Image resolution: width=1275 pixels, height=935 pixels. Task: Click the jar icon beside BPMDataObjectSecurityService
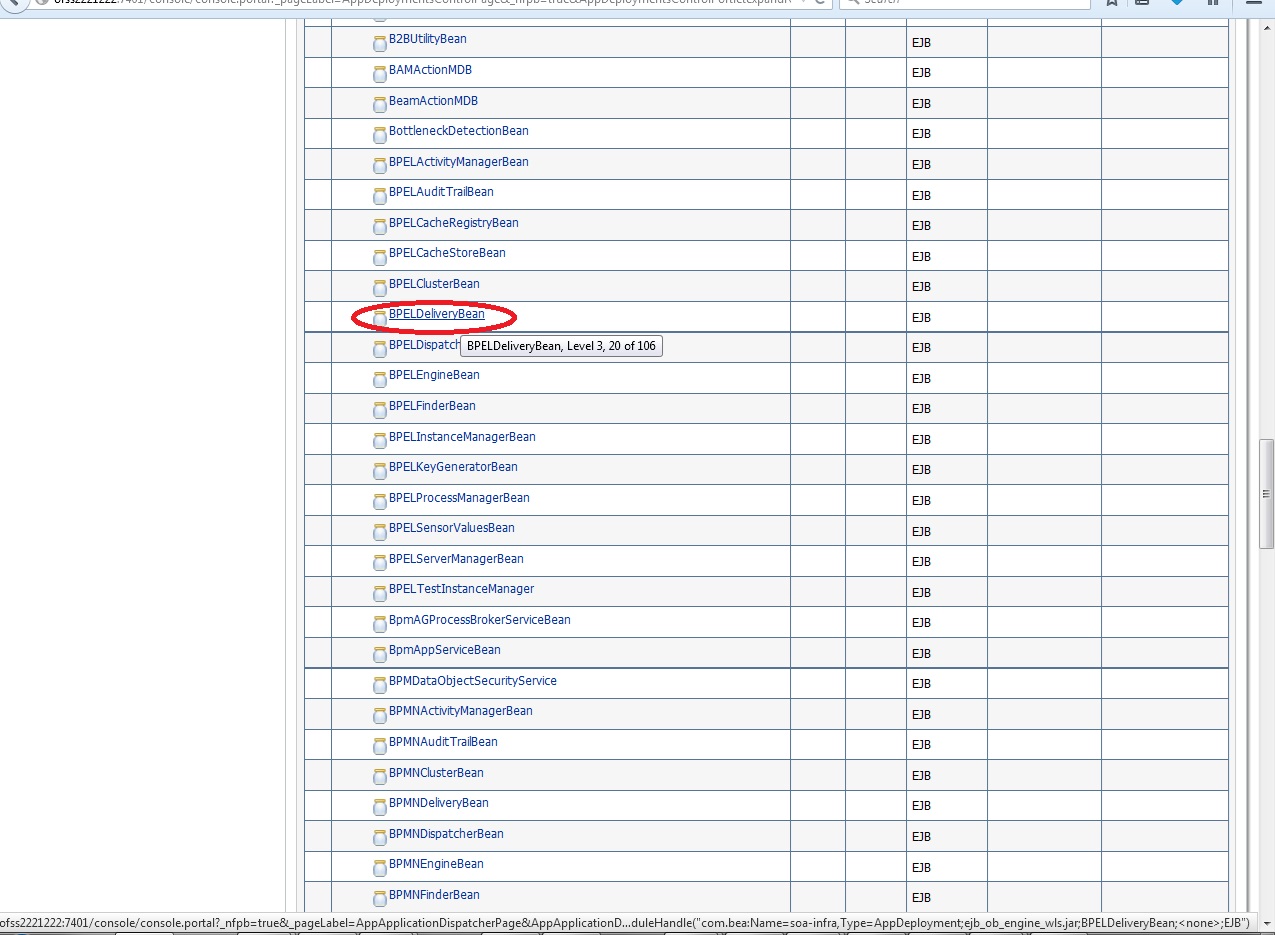[380, 685]
